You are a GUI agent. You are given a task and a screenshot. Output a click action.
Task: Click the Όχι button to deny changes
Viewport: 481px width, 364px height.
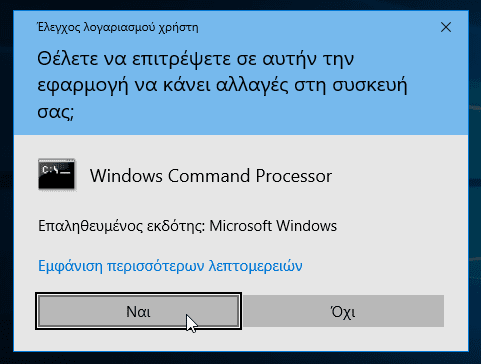[343, 312]
